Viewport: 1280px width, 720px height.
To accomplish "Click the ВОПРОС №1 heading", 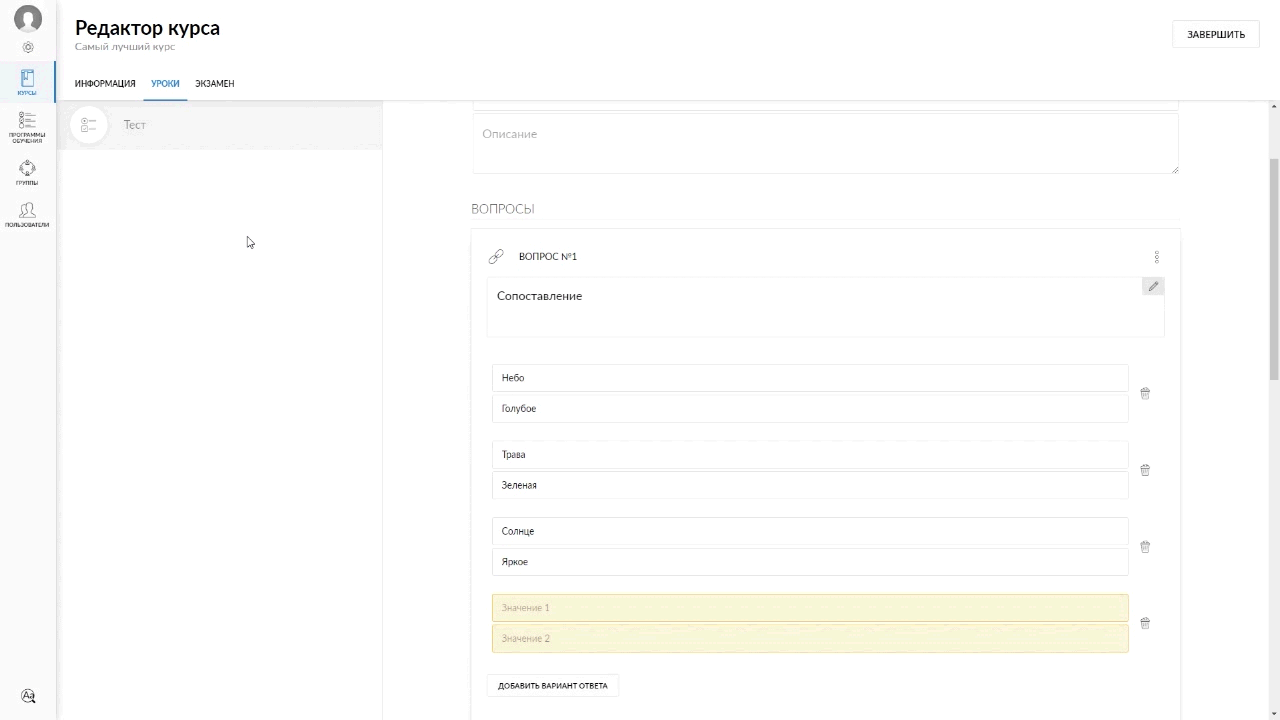I will click(x=548, y=257).
